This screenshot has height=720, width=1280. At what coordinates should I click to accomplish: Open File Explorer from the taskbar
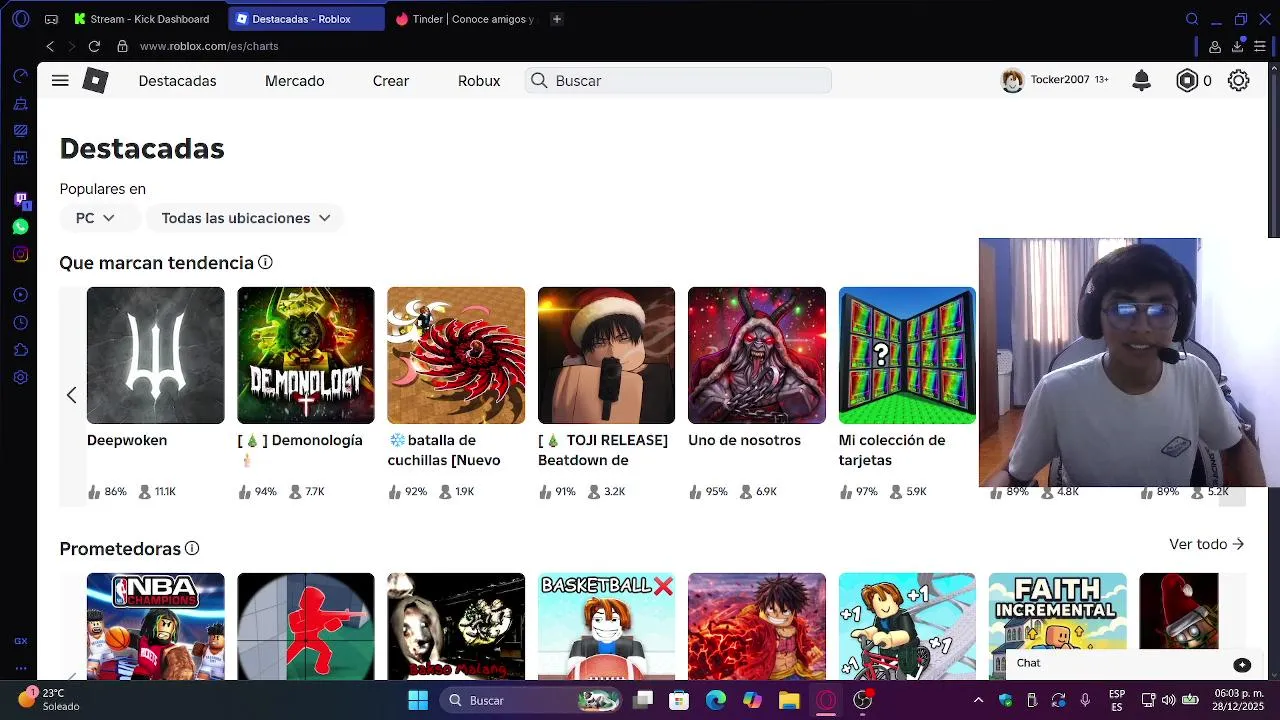[789, 700]
